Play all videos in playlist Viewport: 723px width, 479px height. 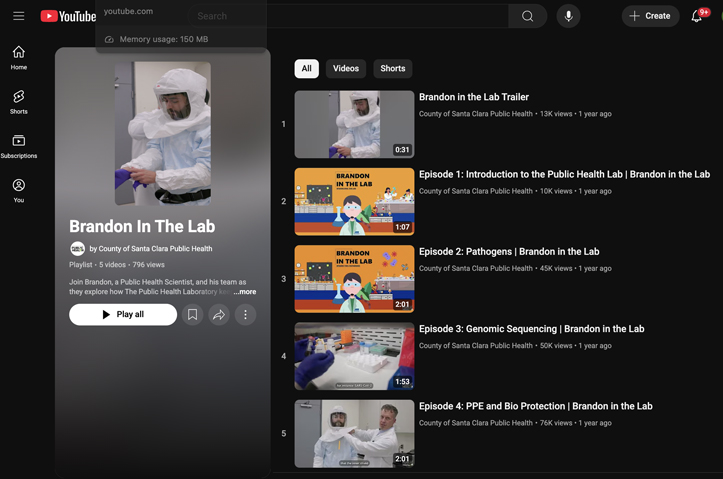(123, 314)
